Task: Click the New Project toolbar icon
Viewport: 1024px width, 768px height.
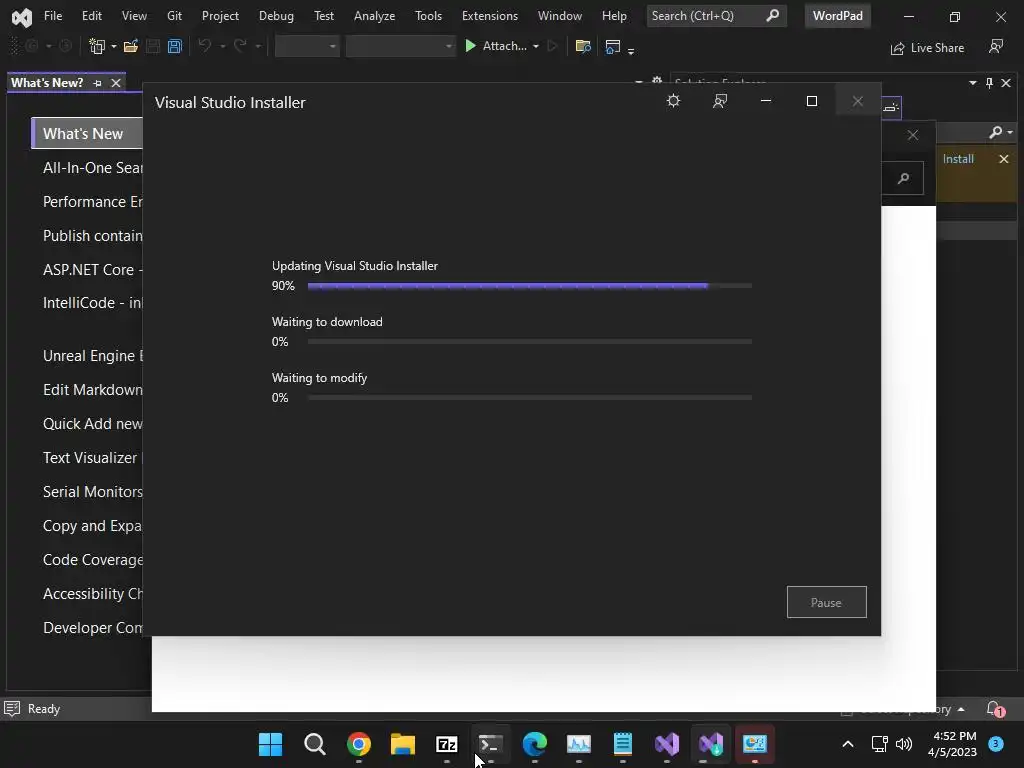Action: [97, 46]
